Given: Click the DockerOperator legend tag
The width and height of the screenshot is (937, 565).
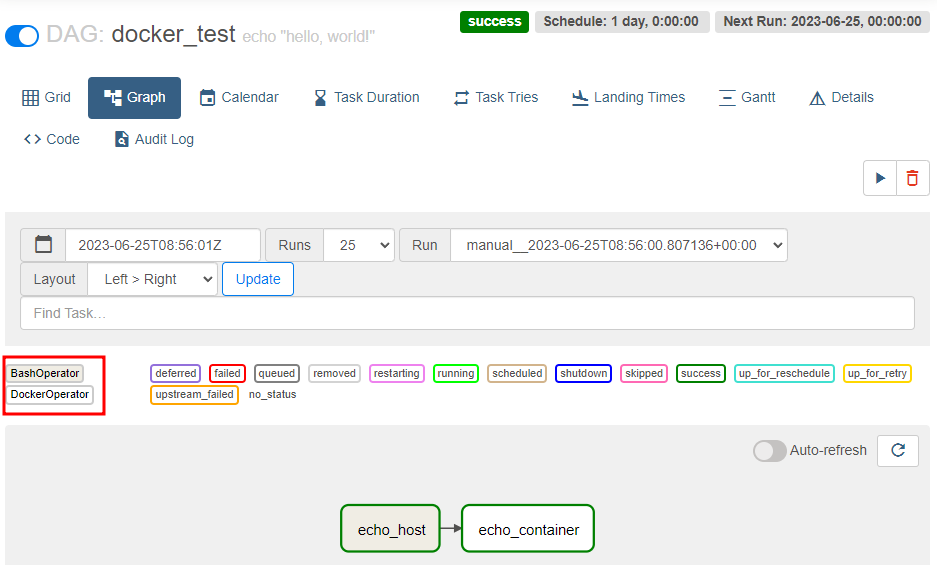Looking at the screenshot, I should tap(50, 395).
